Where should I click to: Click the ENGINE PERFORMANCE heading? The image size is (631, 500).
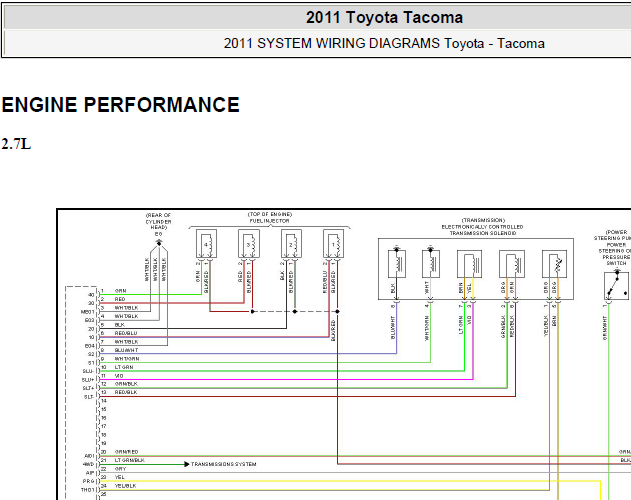pos(121,105)
